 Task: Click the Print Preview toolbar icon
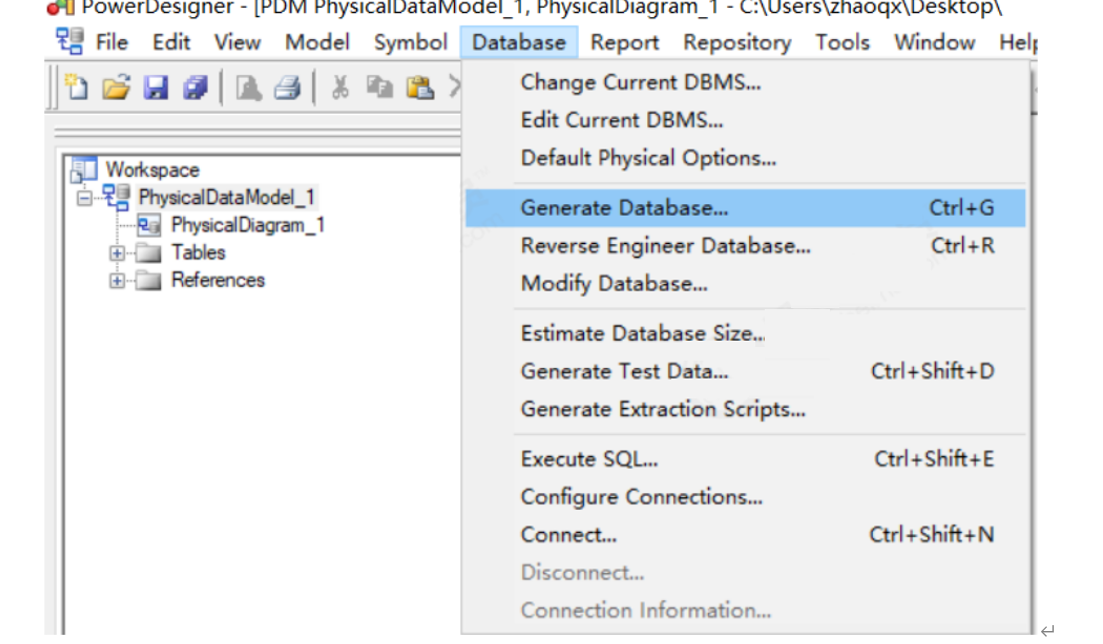click(x=248, y=87)
